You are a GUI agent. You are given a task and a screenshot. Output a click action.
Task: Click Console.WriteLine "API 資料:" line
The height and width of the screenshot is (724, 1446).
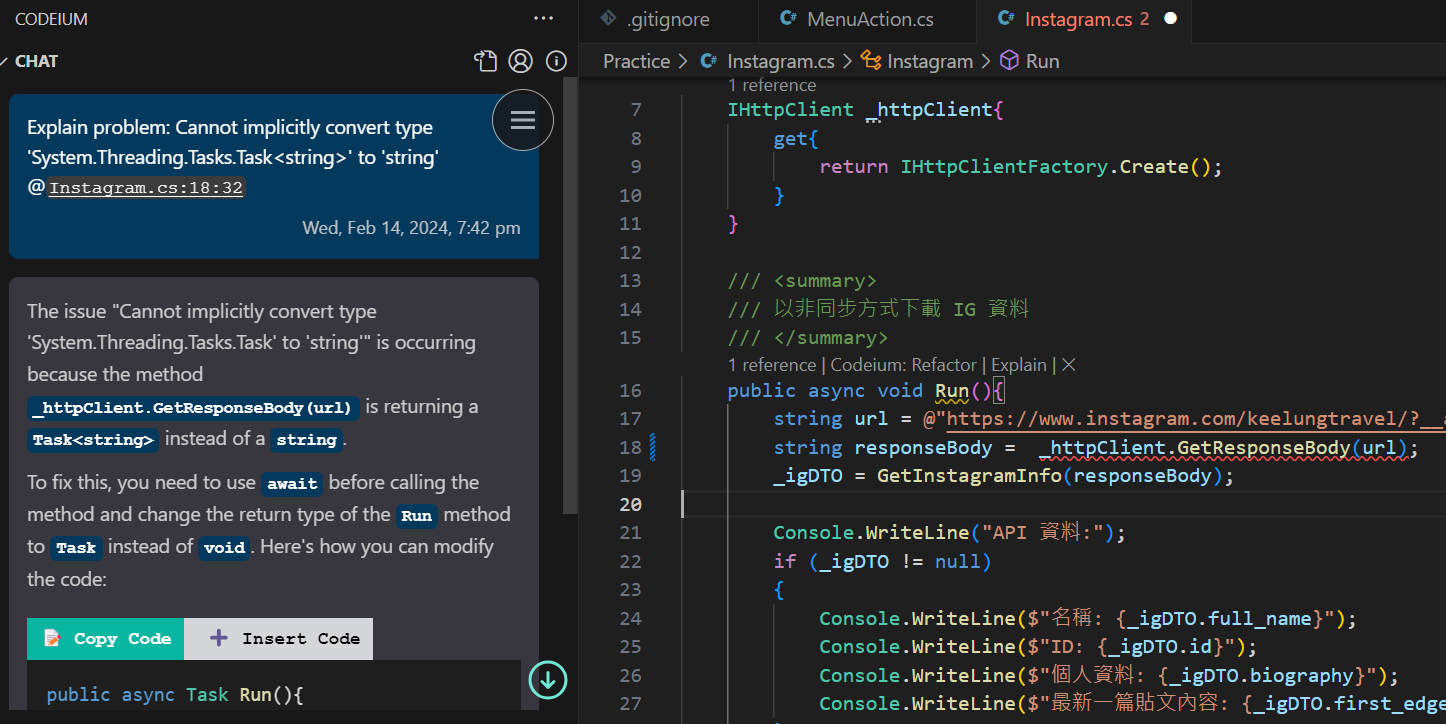[949, 533]
